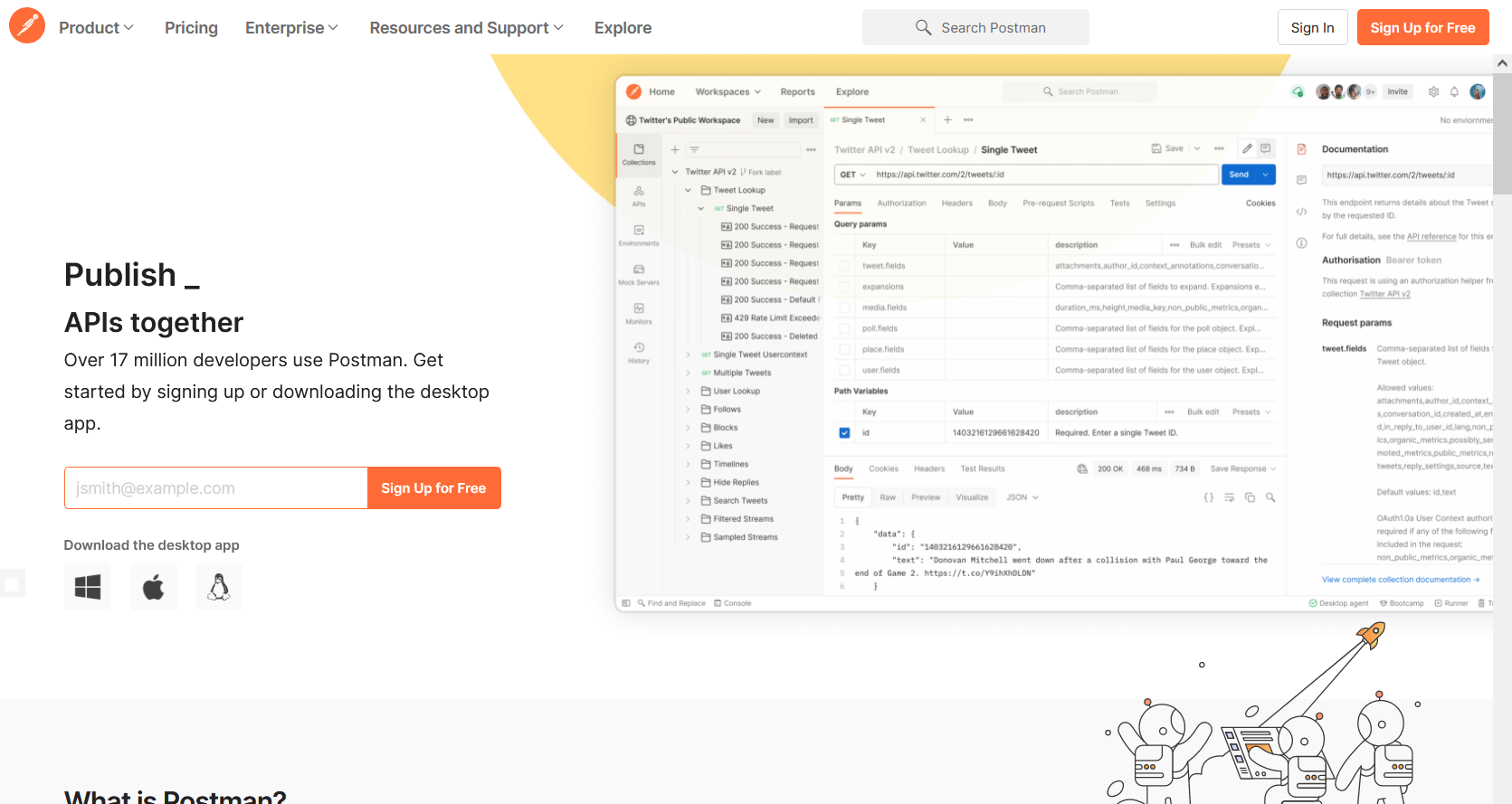Click the Sign In button
Screen dimensions: 1512x804
pyautogui.click(x=1312, y=27)
